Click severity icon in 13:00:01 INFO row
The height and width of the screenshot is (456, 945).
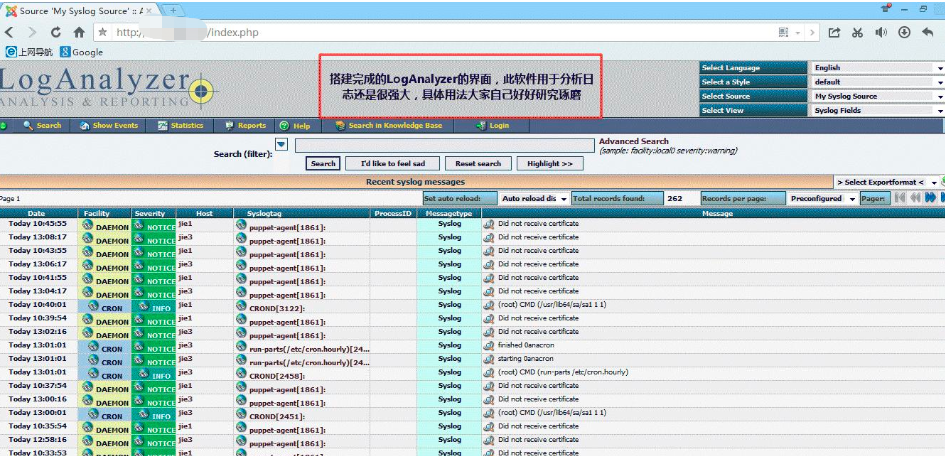tap(143, 414)
